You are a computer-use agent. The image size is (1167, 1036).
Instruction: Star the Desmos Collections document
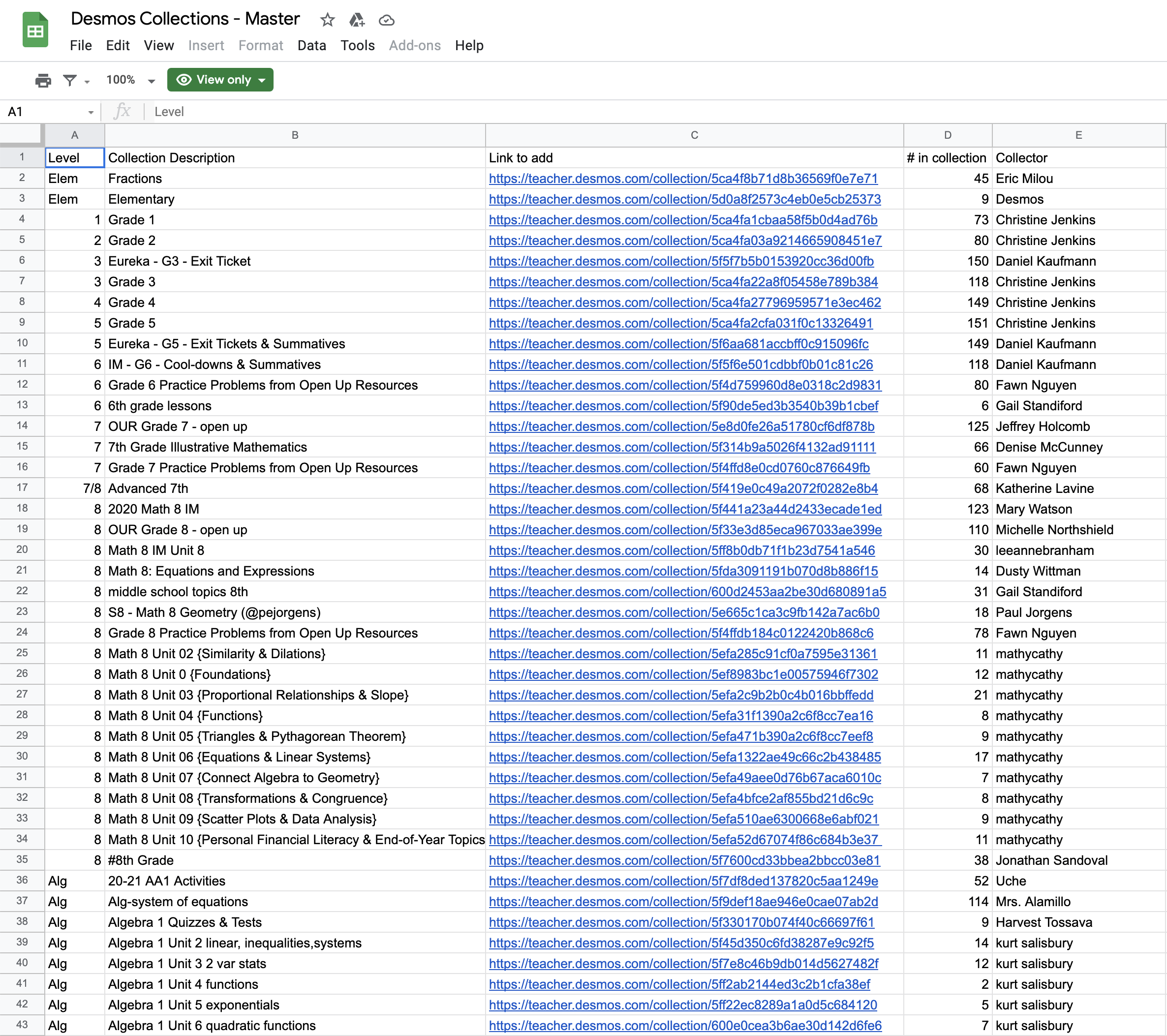327,20
